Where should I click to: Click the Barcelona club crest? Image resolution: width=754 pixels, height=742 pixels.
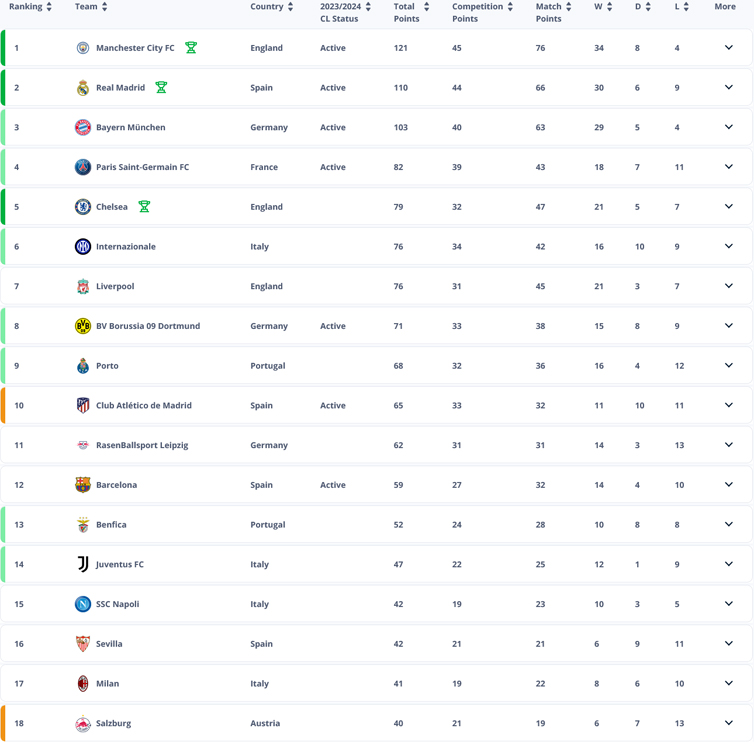pyautogui.click(x=83, y=485)
